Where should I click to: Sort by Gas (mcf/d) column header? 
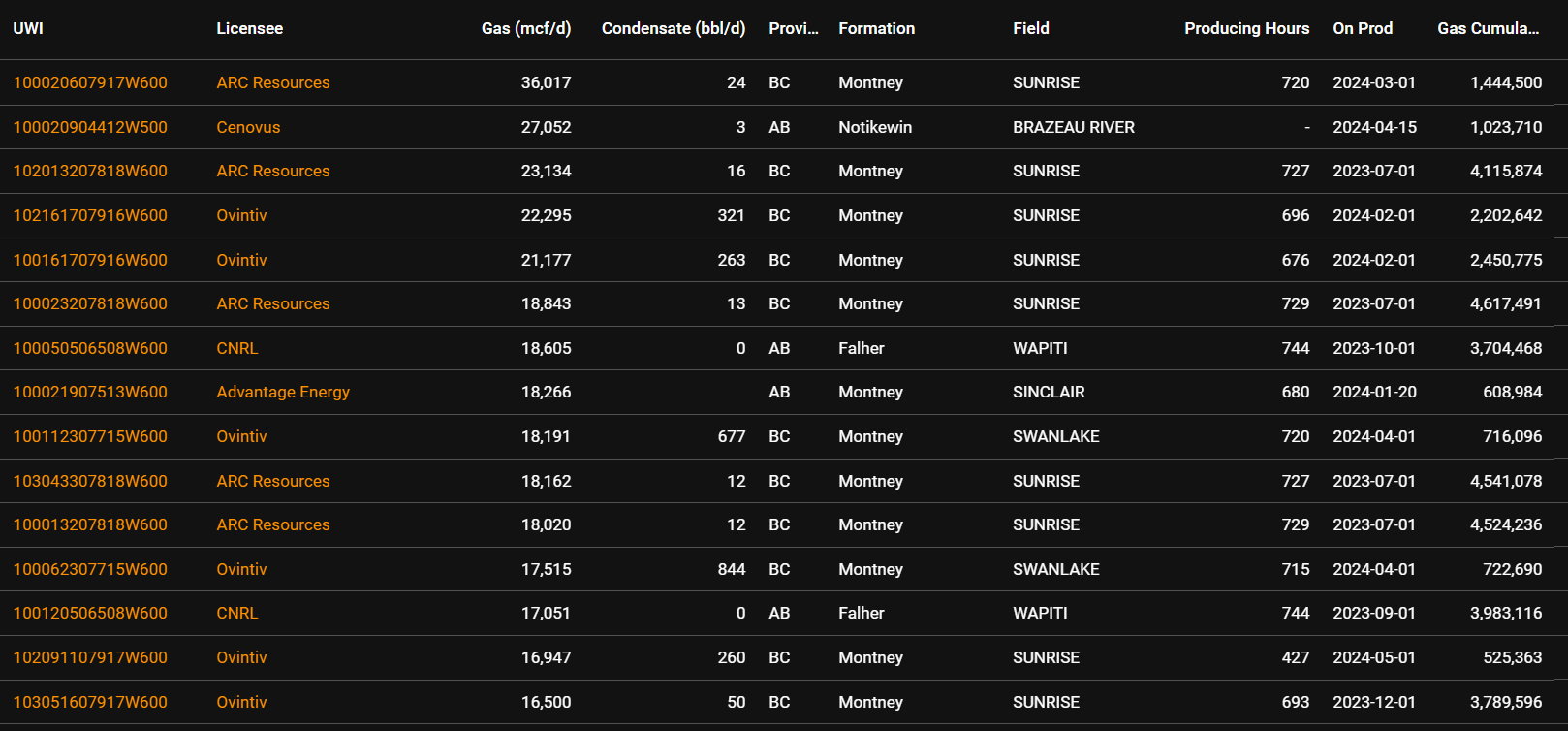[x=526, y=28]
